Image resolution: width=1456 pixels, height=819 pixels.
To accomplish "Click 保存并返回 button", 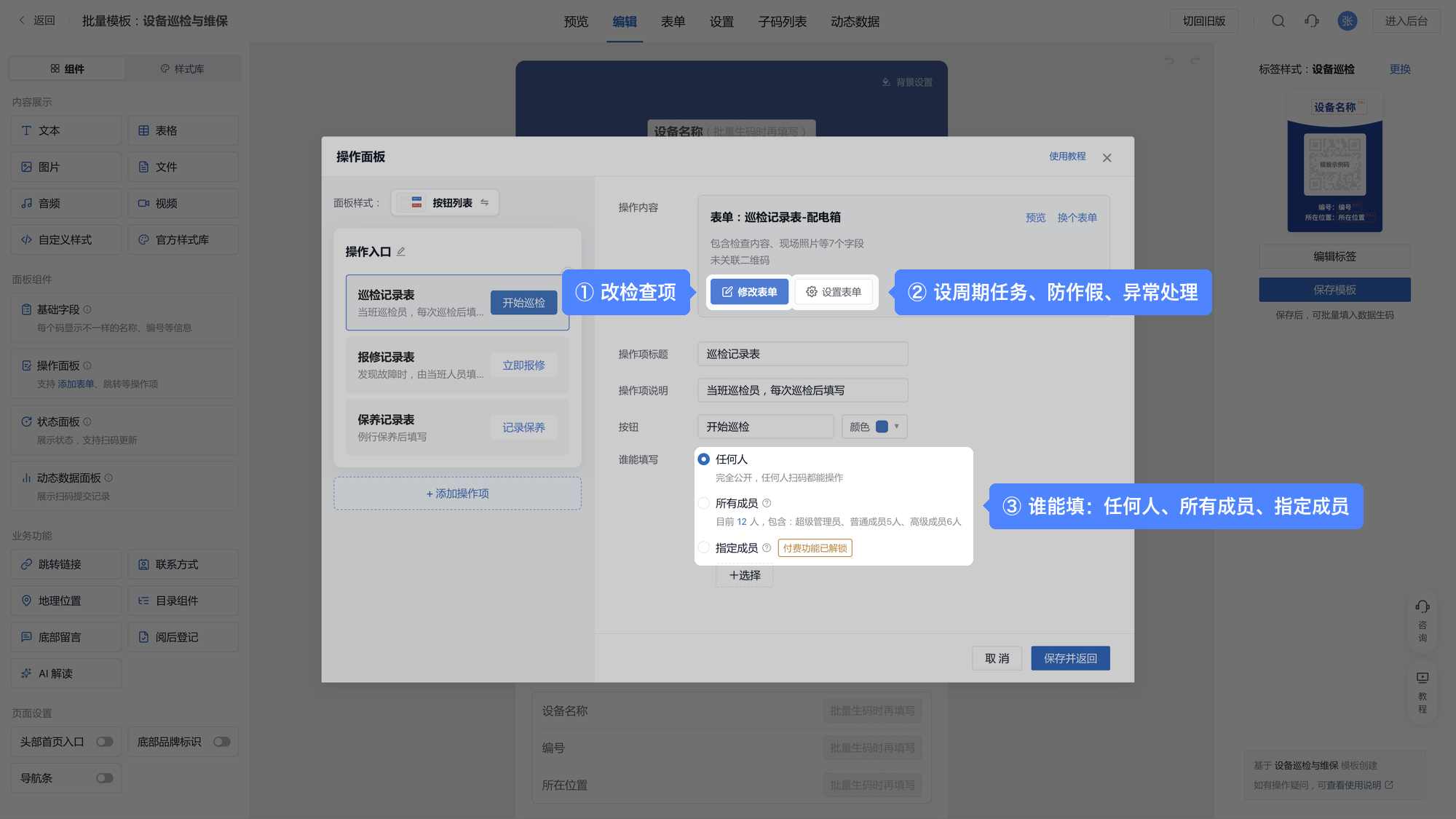I will [x=1070, y=658].
